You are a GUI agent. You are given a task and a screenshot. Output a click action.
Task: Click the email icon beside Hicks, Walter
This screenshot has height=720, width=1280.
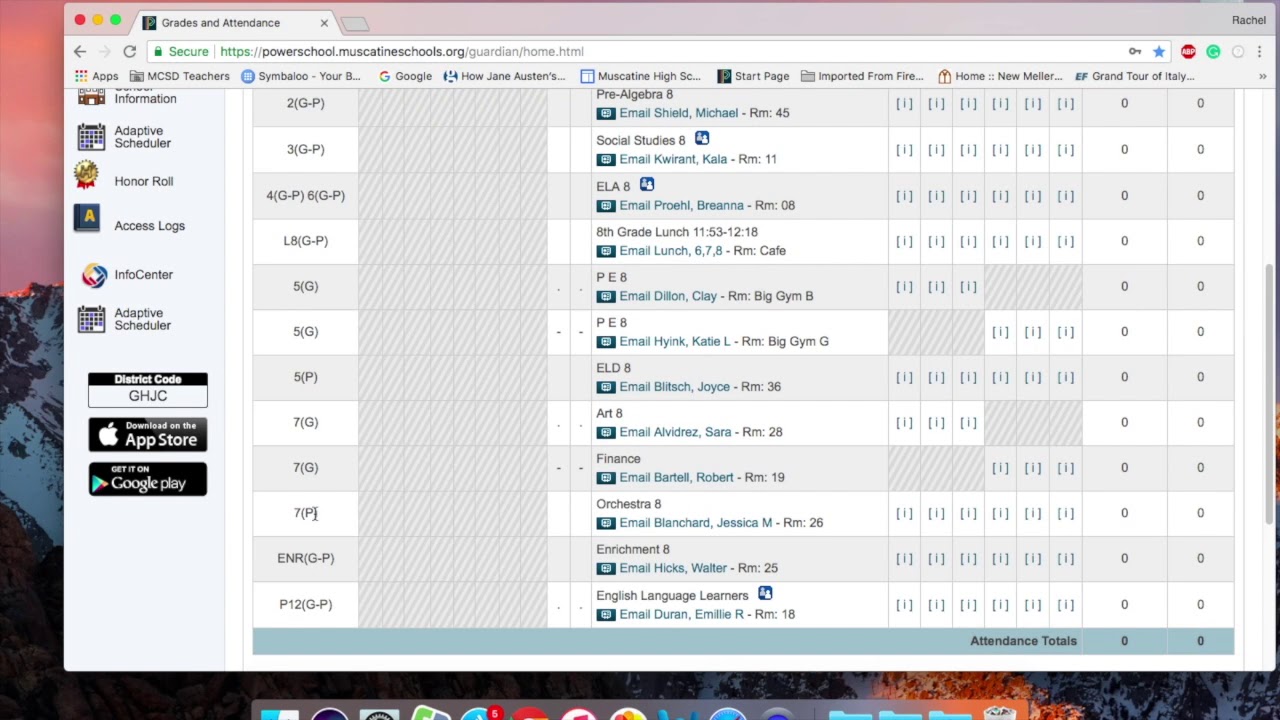click(605, 569)
